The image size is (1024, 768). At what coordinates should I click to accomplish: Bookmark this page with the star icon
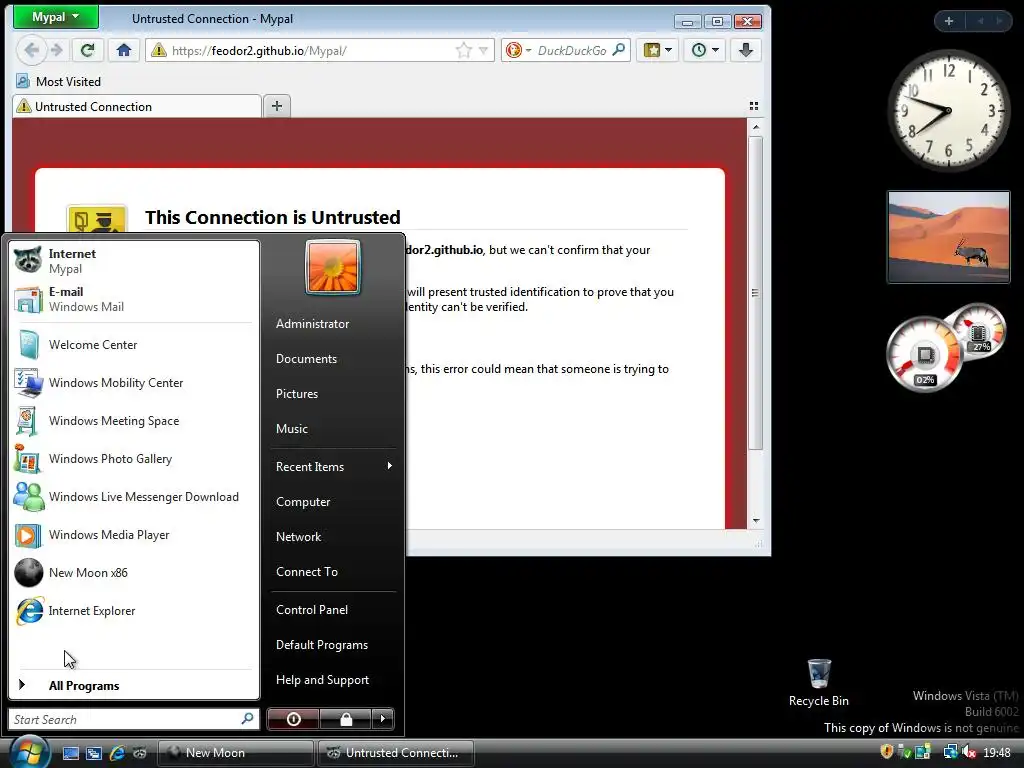(464, 50)
